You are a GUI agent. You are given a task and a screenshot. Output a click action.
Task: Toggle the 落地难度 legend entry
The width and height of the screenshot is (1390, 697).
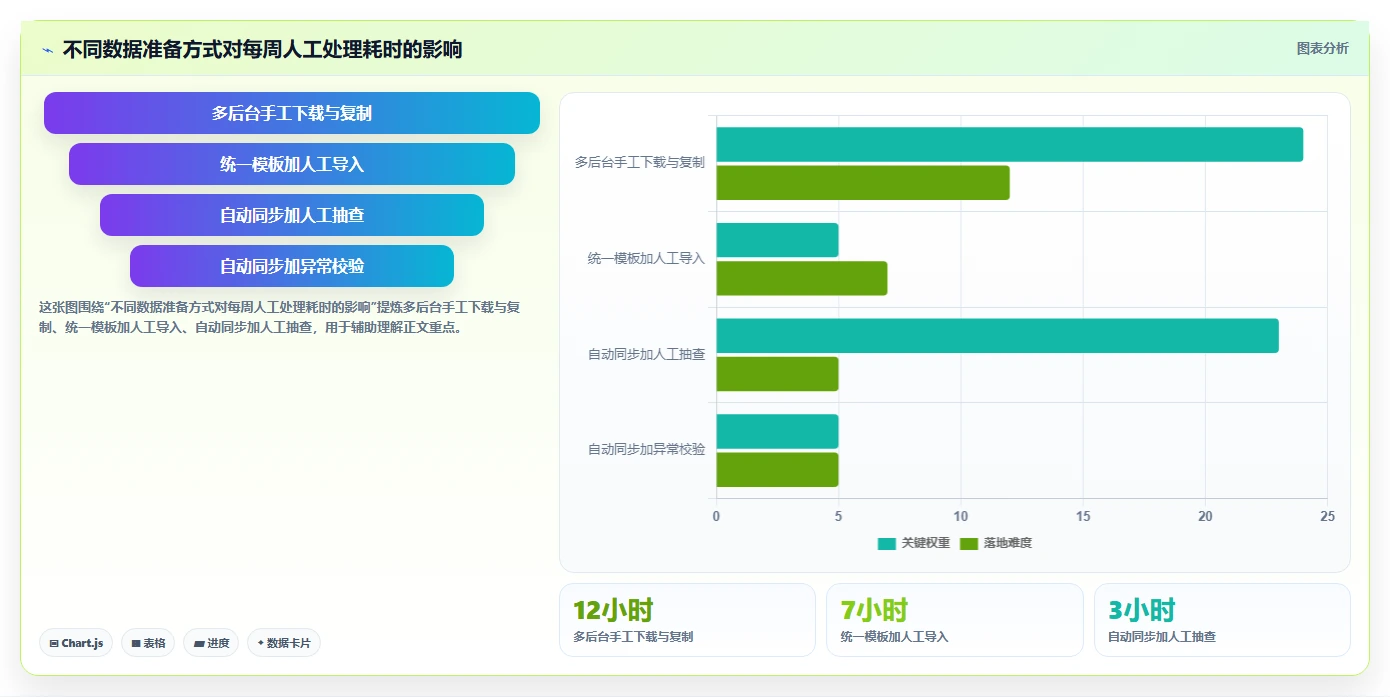pyautogui.click(x=996, y=543)
